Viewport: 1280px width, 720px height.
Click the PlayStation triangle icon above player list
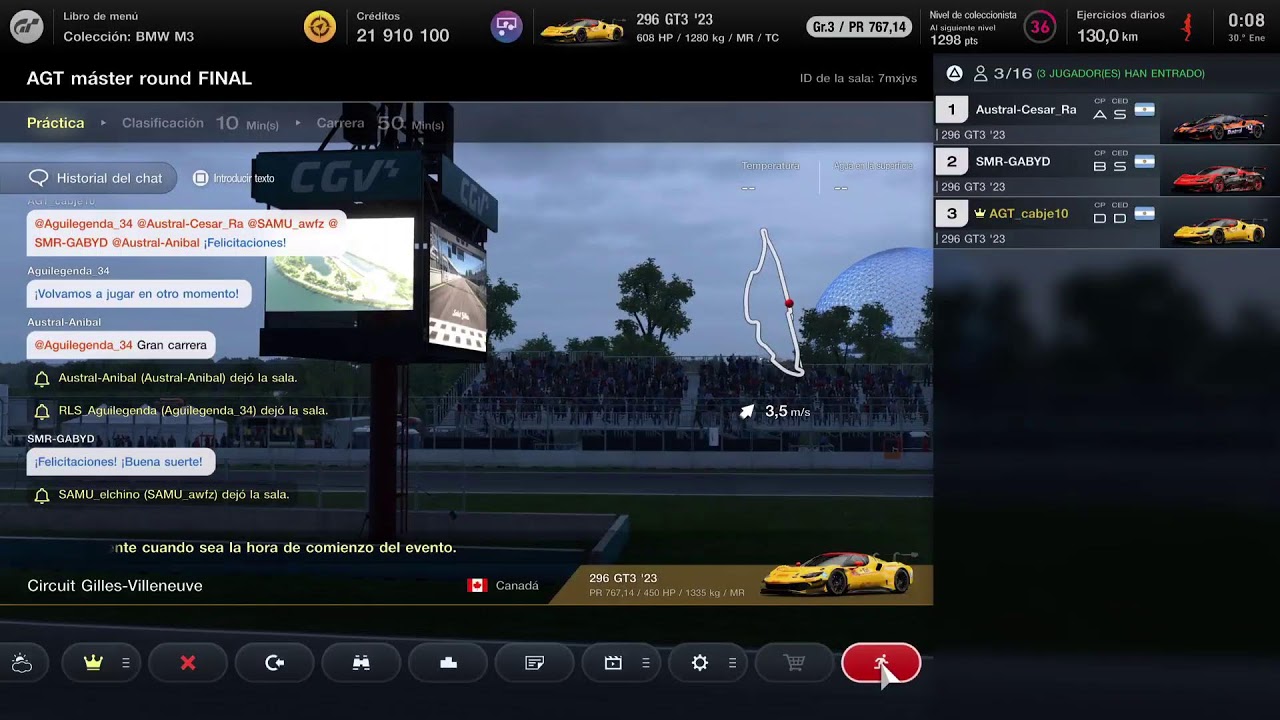point(955,73)
